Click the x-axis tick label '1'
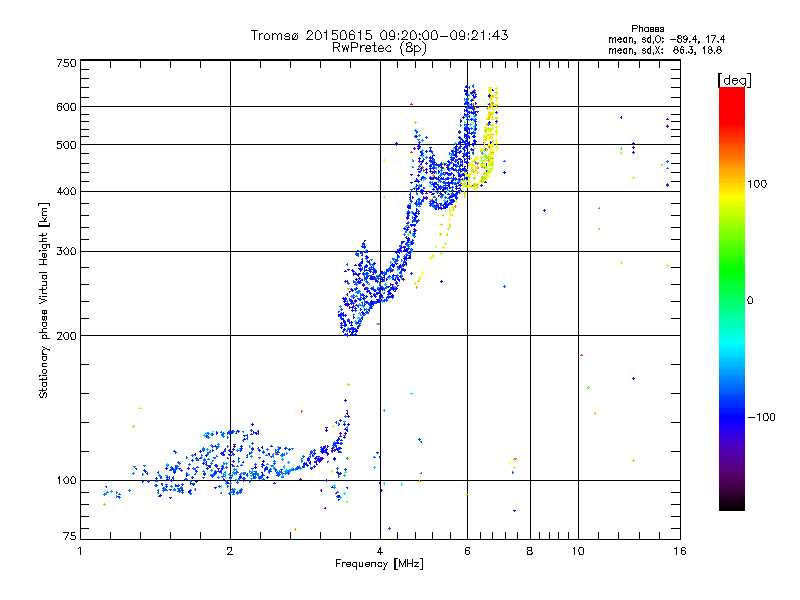 [80, 551]
